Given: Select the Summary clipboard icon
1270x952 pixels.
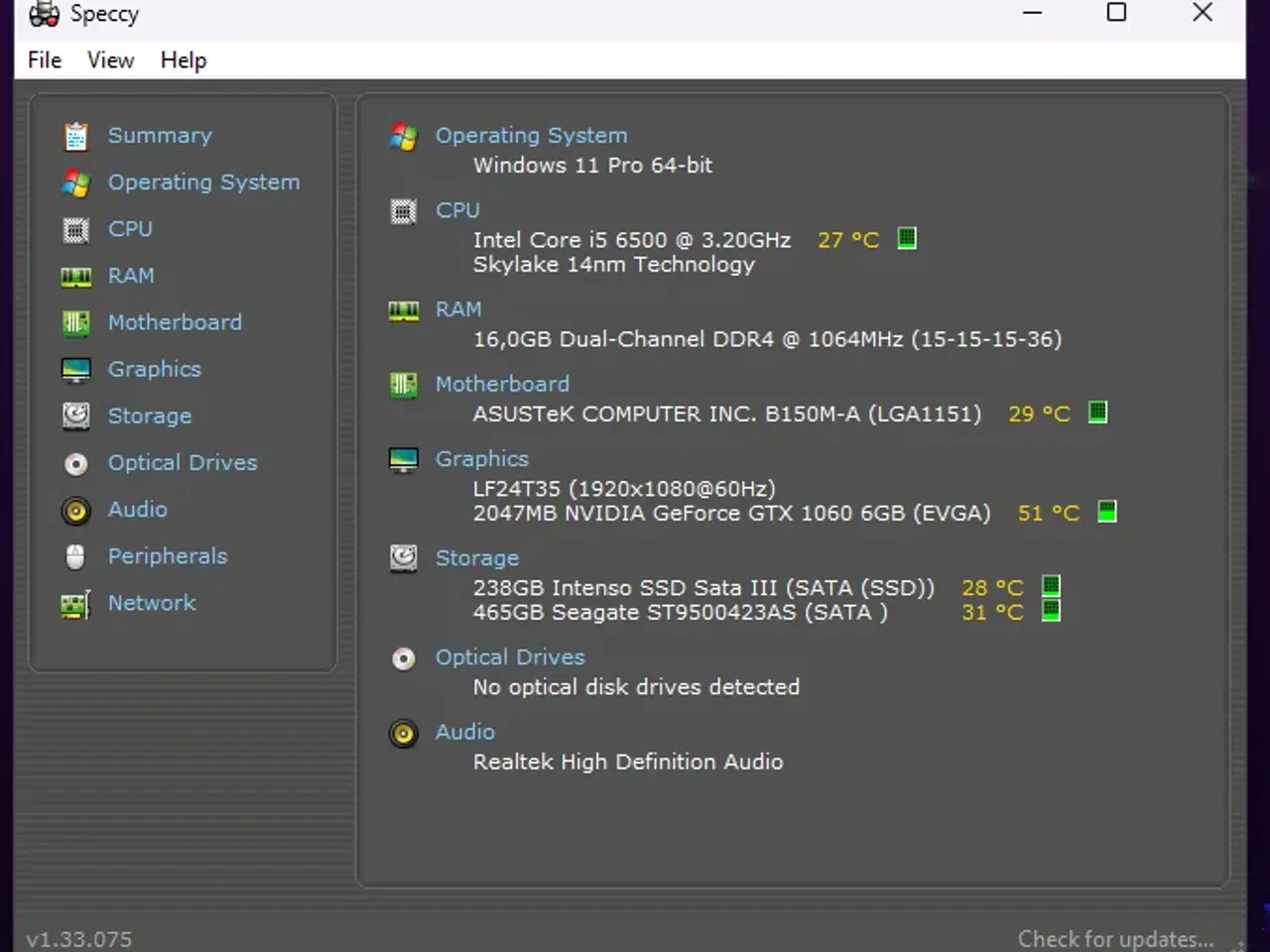Looking at the screenshot, I should point(75,135).
